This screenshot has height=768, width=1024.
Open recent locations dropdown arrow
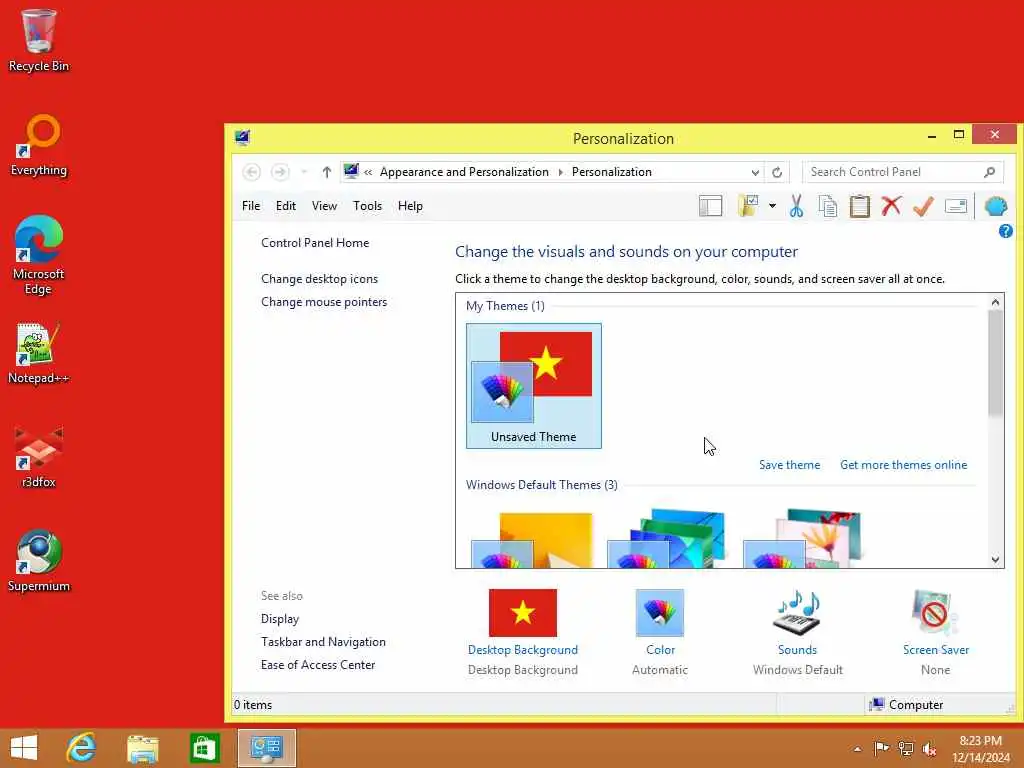[x=304, y=172]
